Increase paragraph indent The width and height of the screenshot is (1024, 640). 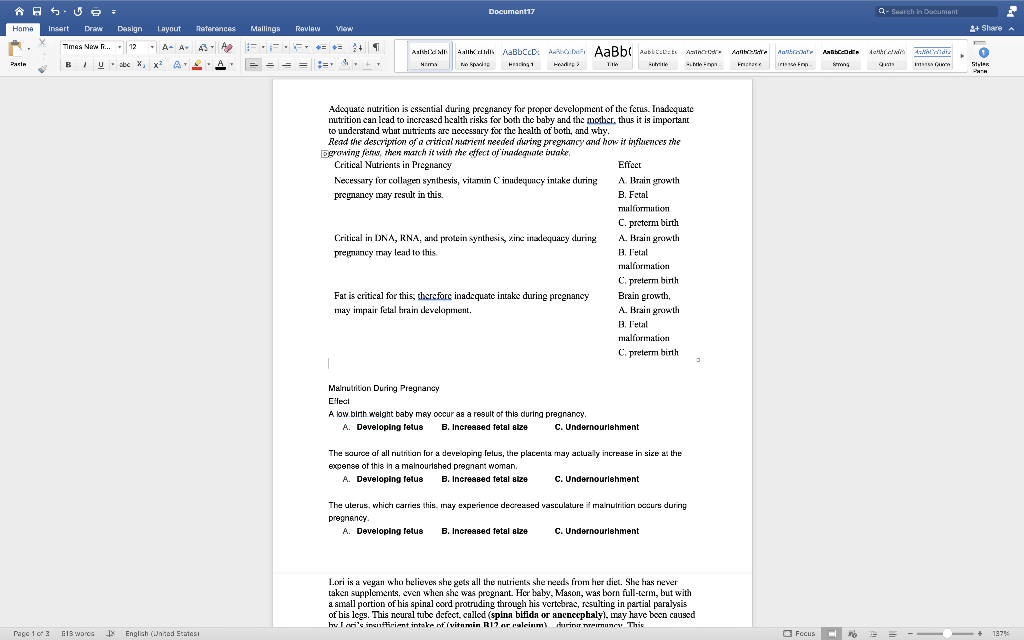pyautogui.click(x=337, y=47)
